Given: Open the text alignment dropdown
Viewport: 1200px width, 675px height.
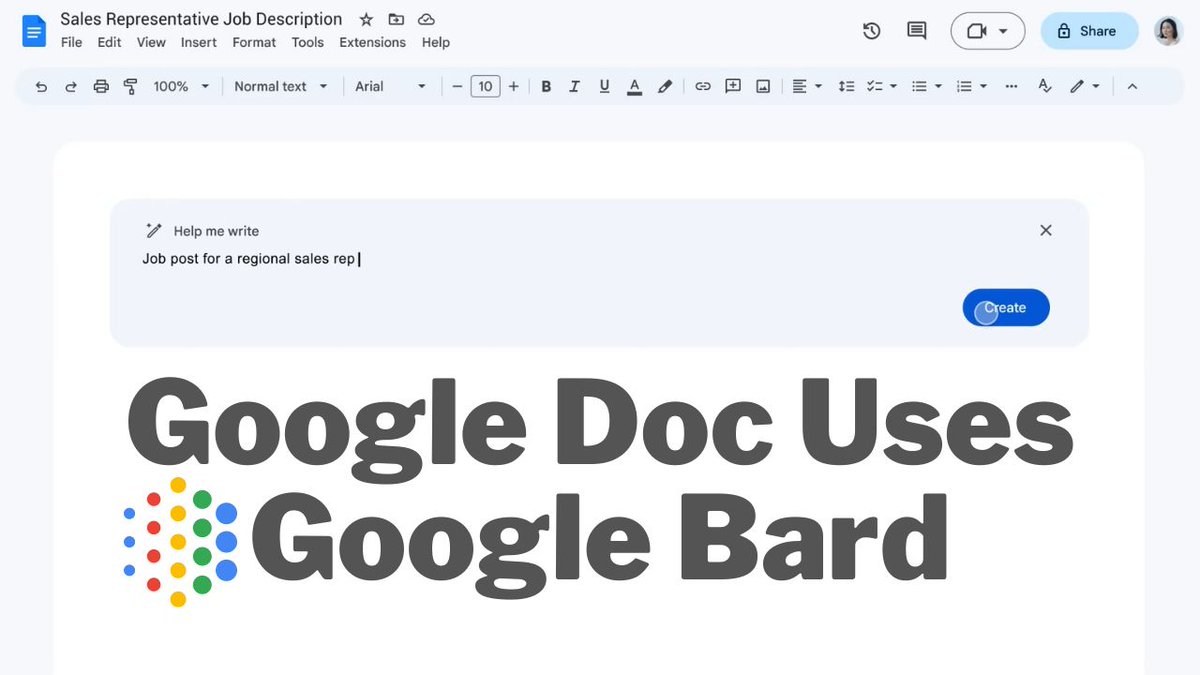Looking at the screenshot, I should (806, 87).
